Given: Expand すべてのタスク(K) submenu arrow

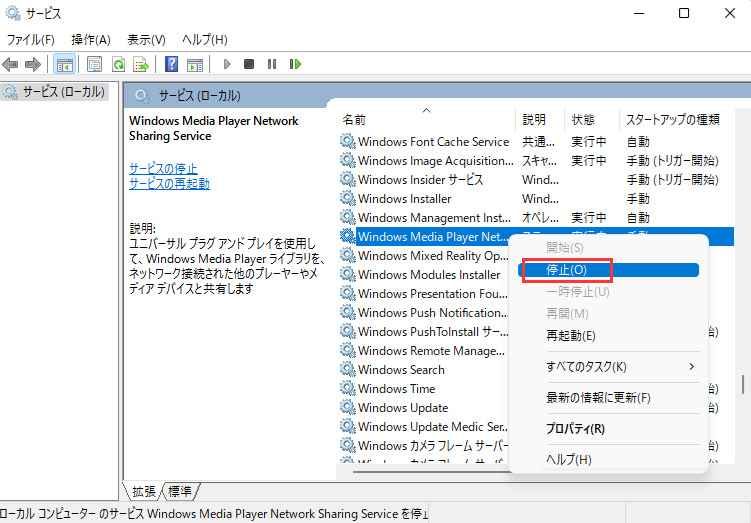Looking at the screenshot, I should click(x=691, y=366).
